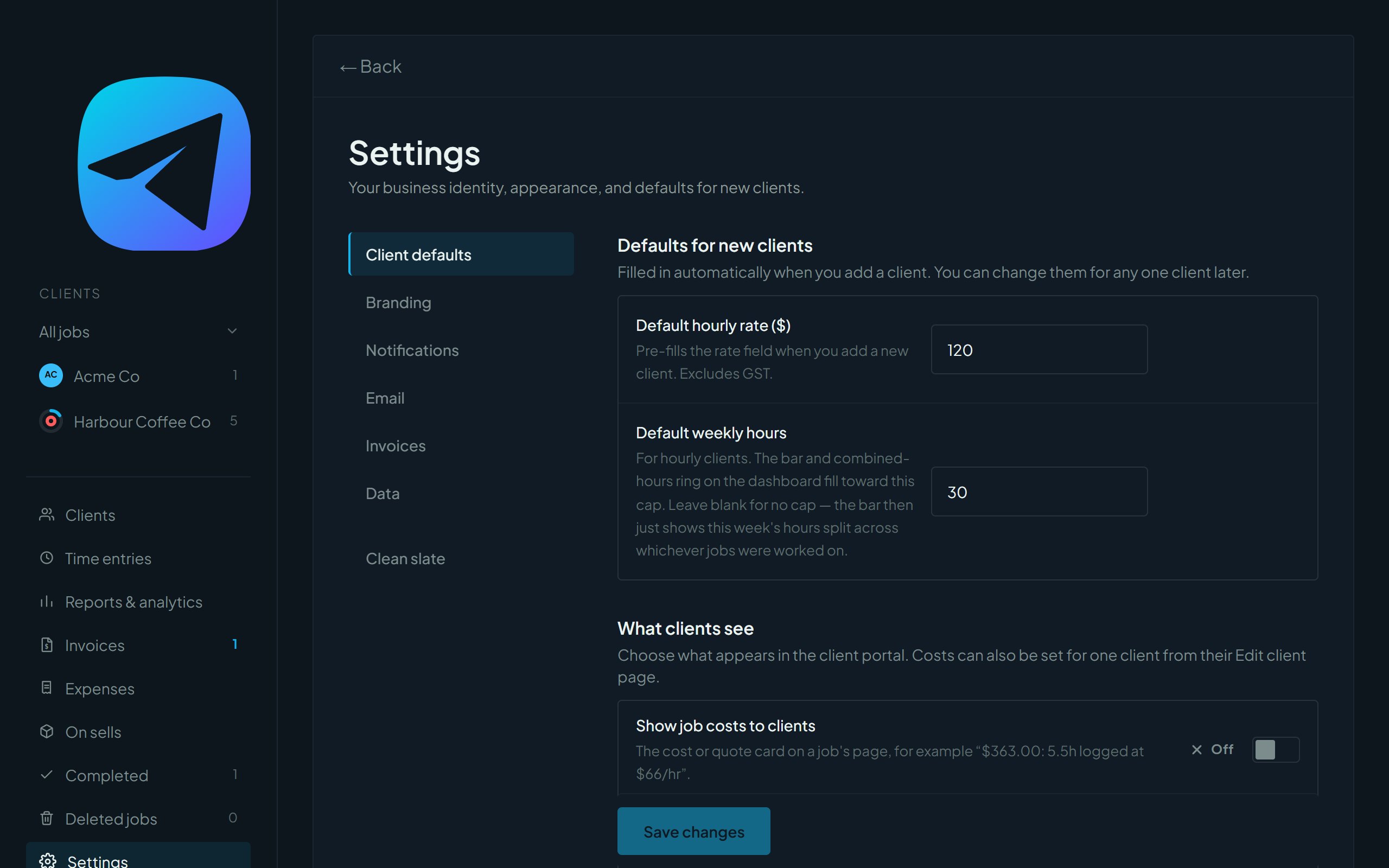
Task: Select the Email settings tab
Action: click(461, 397)
